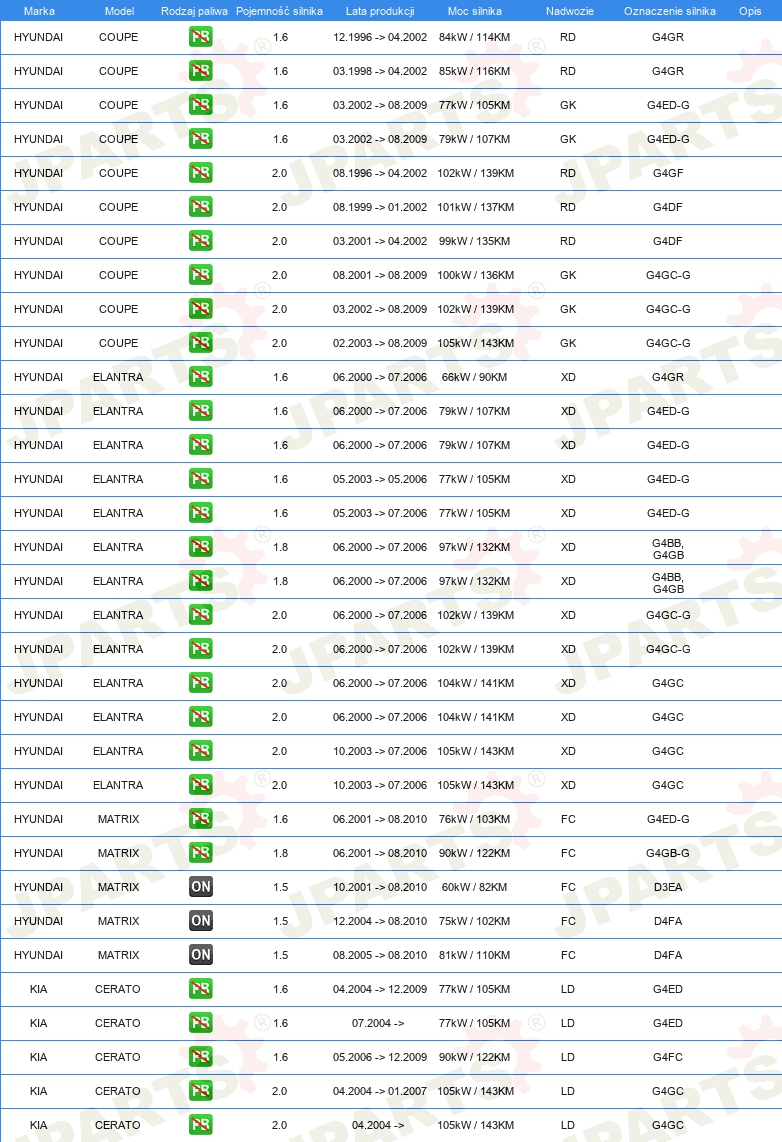Select engine code G4GF cell

tap(668, 173)
